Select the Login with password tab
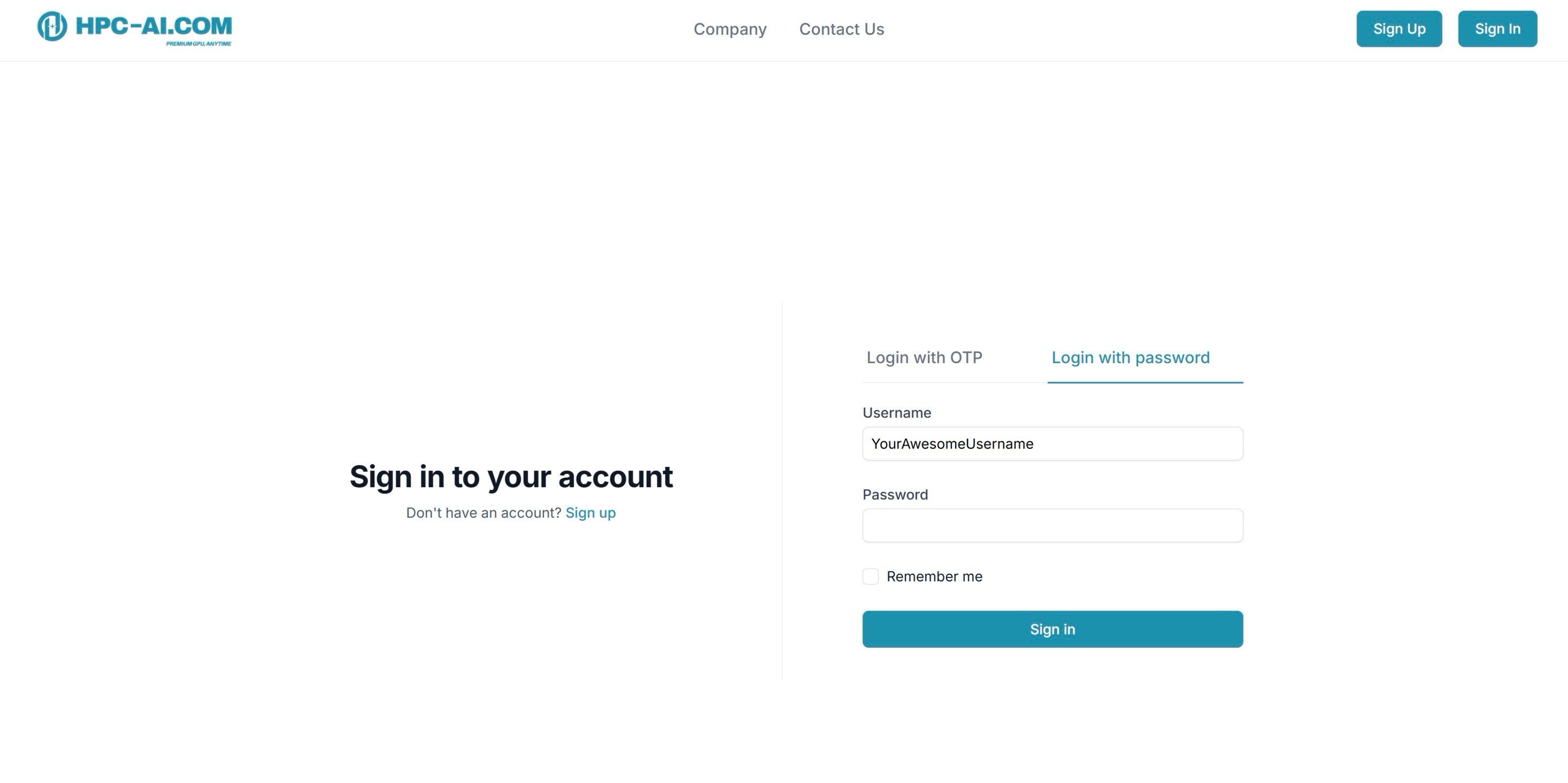Viewport: 1568px width, 783px height. click(x=1131, y=357)
